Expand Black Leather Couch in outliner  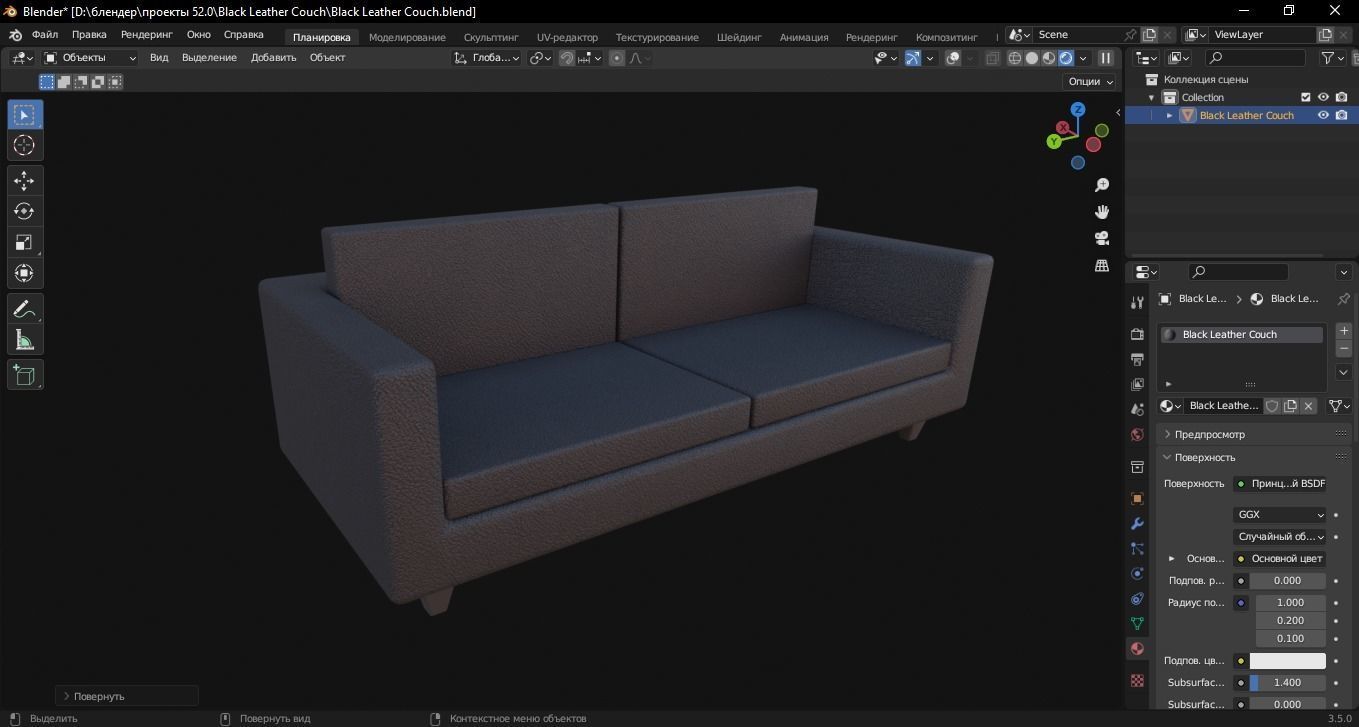click(1170, 115)
